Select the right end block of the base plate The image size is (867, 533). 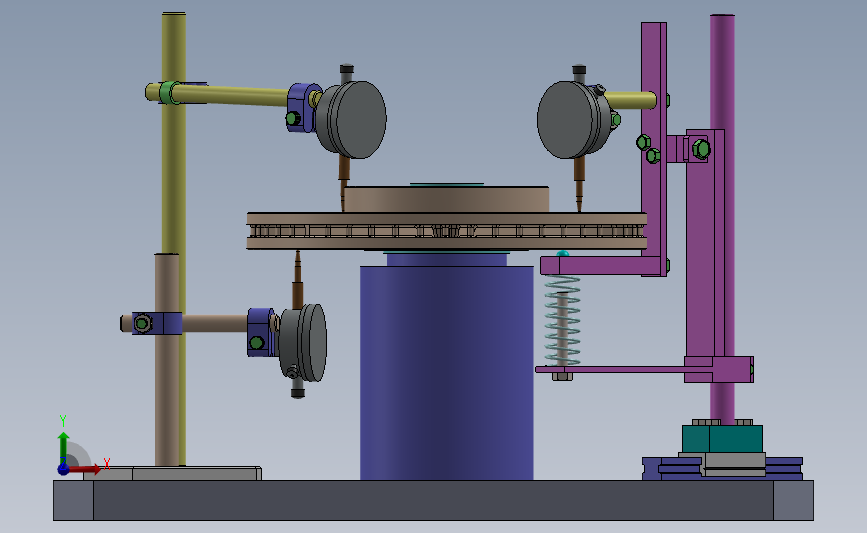point(793,500)
